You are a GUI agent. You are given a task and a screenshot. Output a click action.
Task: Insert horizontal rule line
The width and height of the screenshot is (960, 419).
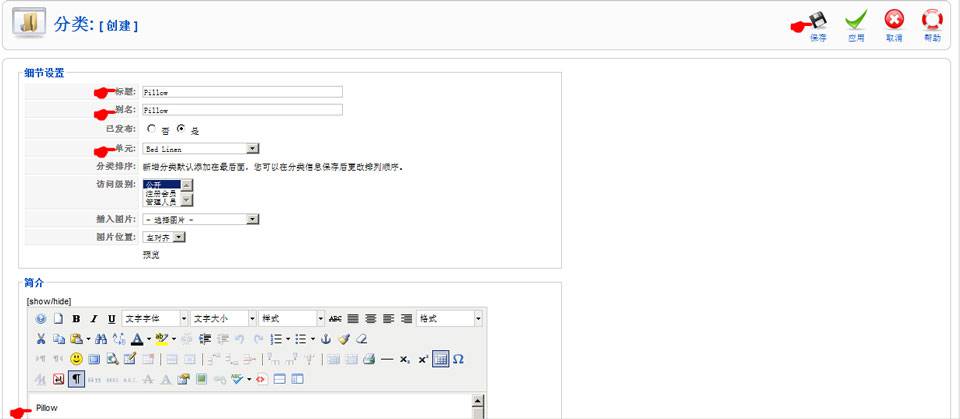coord(387,359)
